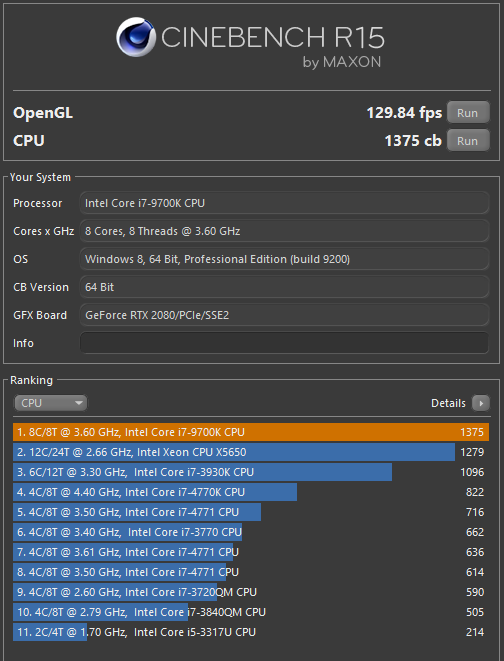The height and width of the screenshot is (661, 504).
Task: Select ranking row 4 Core i7-4770K
Action: coord(251,492)
